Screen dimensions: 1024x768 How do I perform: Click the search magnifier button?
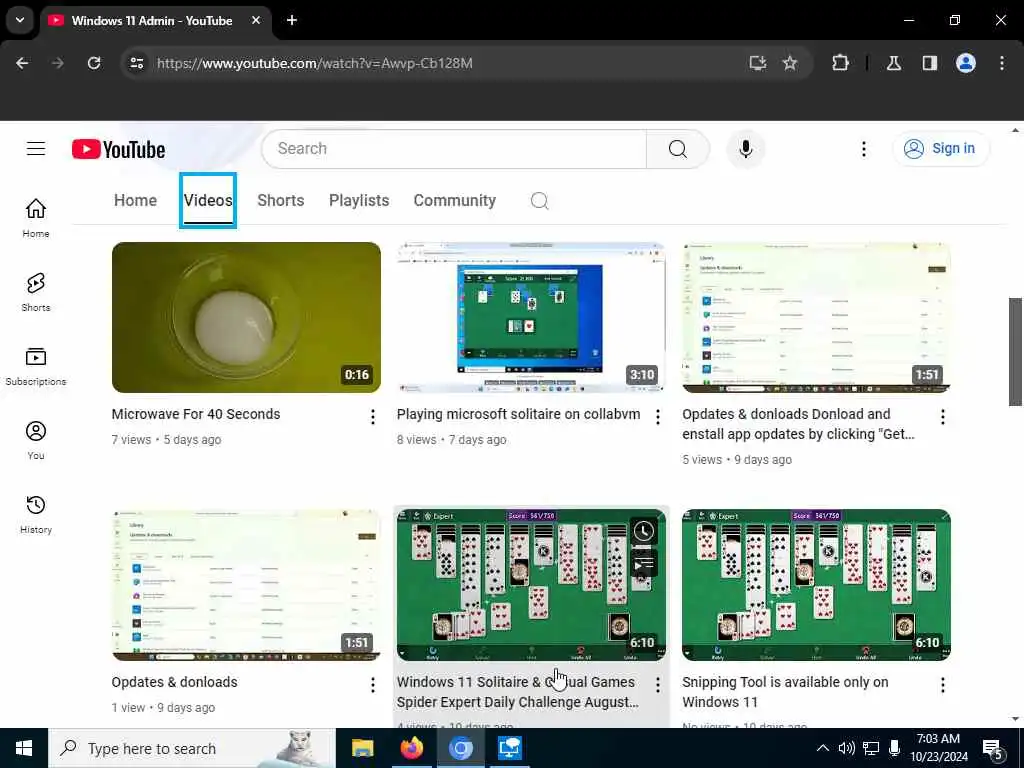(x=677, y=149)
